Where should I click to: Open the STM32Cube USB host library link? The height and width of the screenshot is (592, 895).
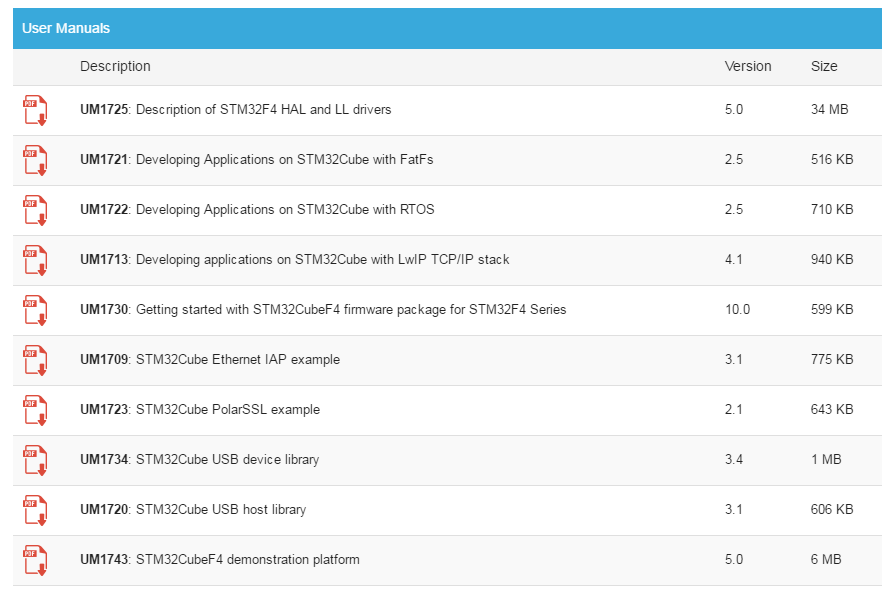(193, 509)
